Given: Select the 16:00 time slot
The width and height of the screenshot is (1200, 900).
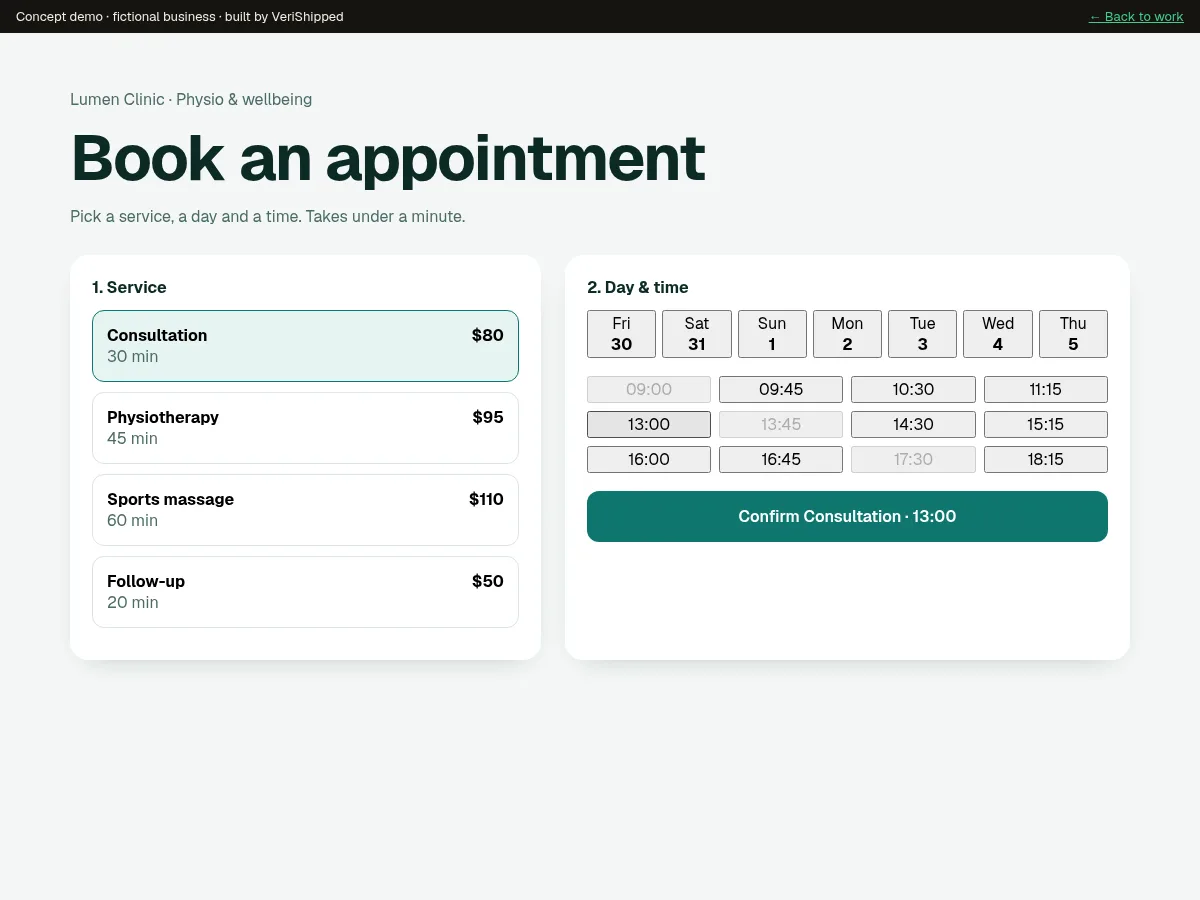Looking at the screenshot, I should pyautogui.click(x=649, y=460).
